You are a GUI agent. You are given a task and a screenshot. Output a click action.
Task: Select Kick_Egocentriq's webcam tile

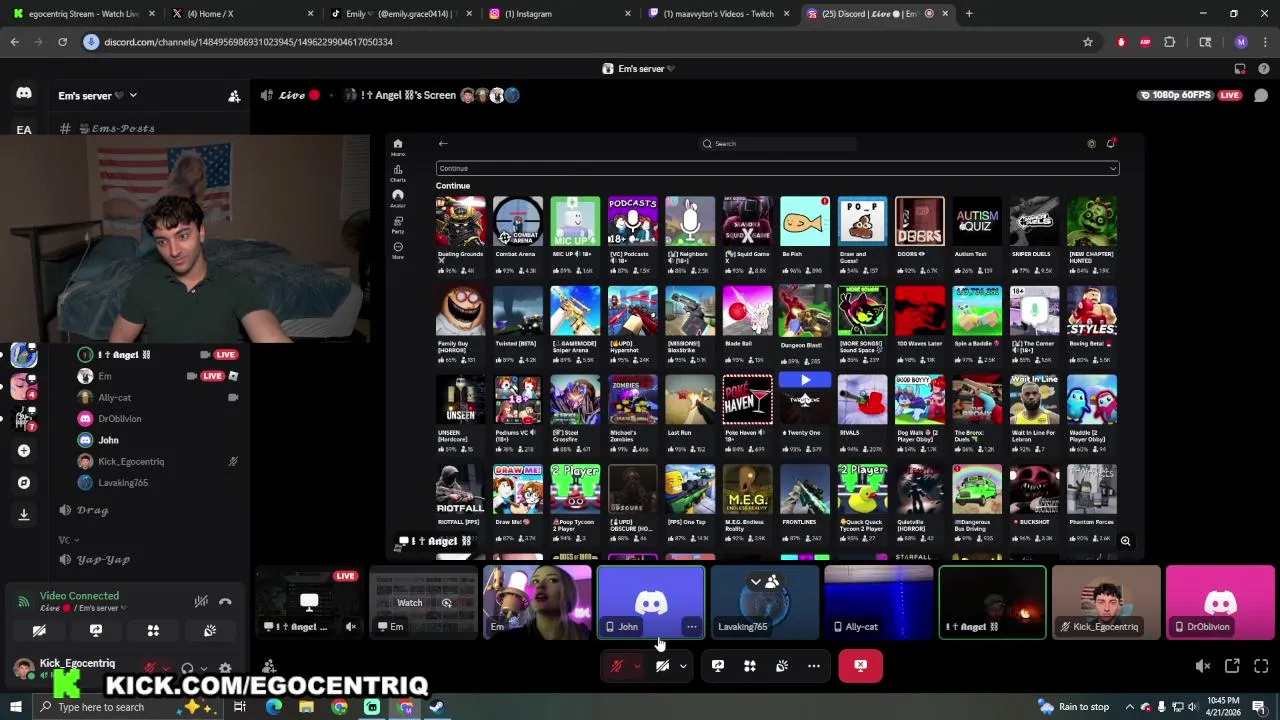[1106, 602]
